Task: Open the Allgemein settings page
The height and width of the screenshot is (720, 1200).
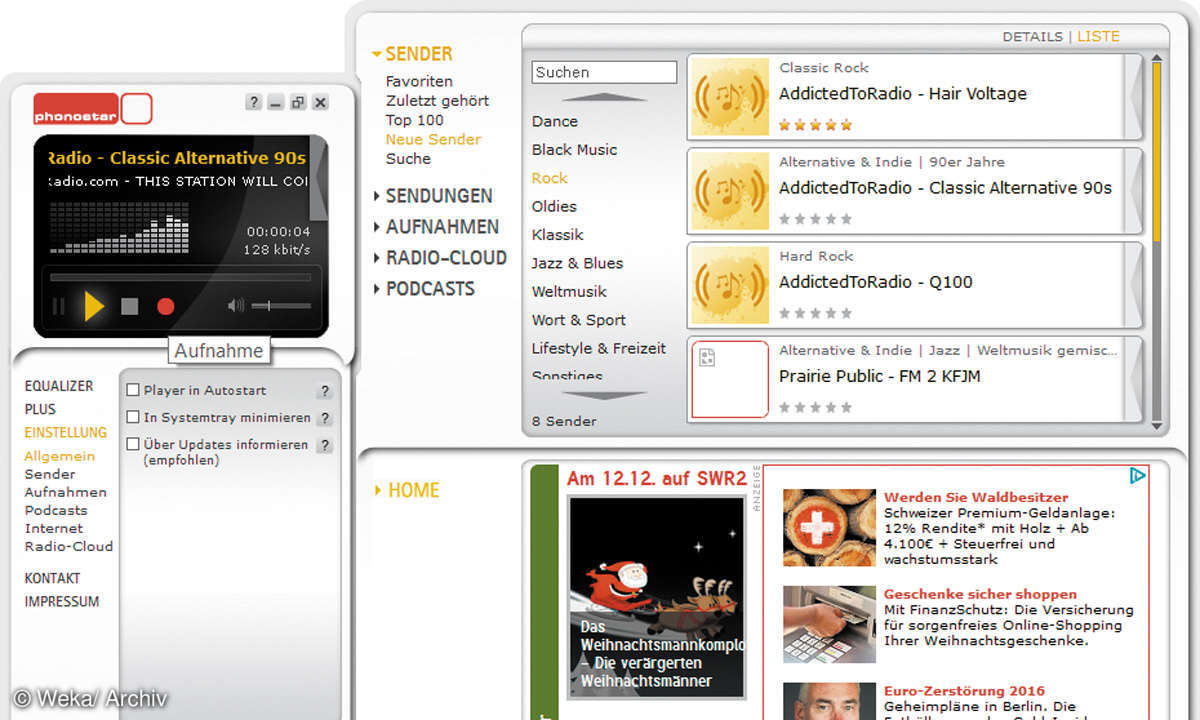Action: (59, 456)
